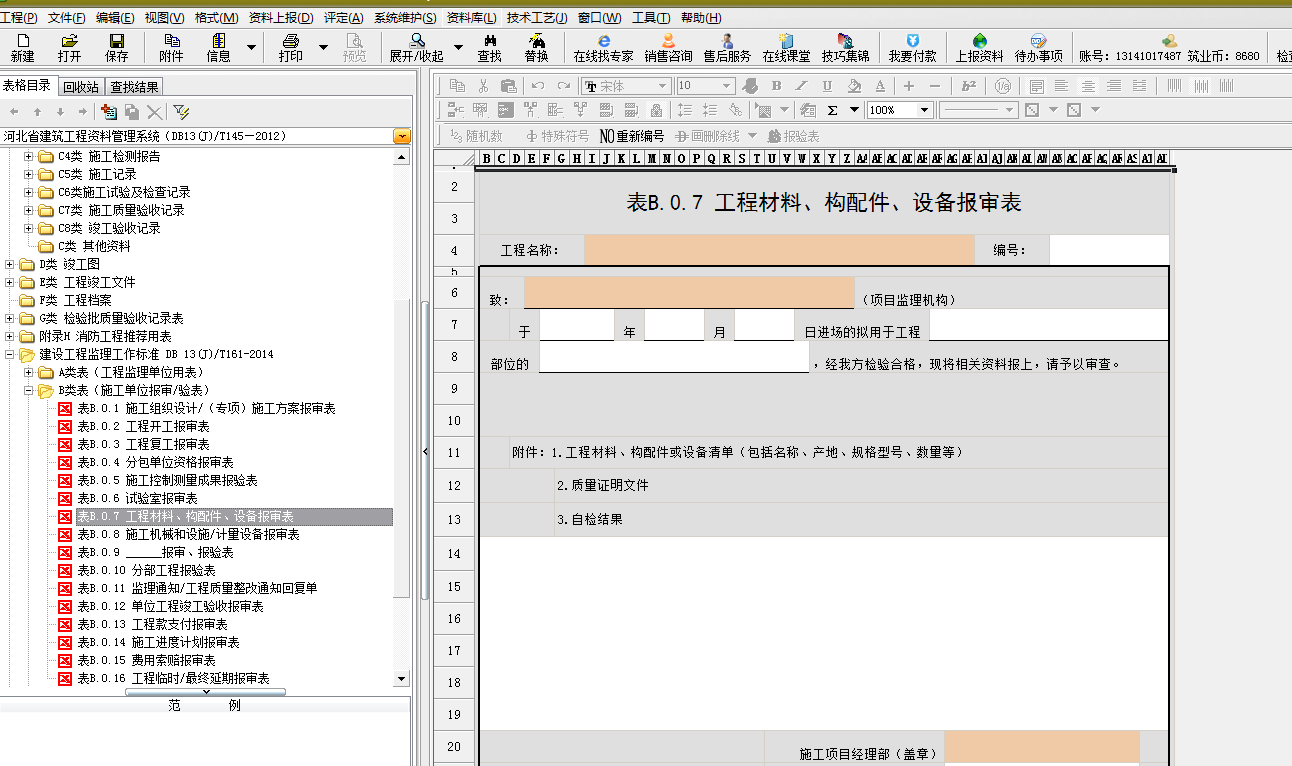This screenshot has height=766, width=1292.
Task: Open the 评定 menu
Action: click(343, 18)
